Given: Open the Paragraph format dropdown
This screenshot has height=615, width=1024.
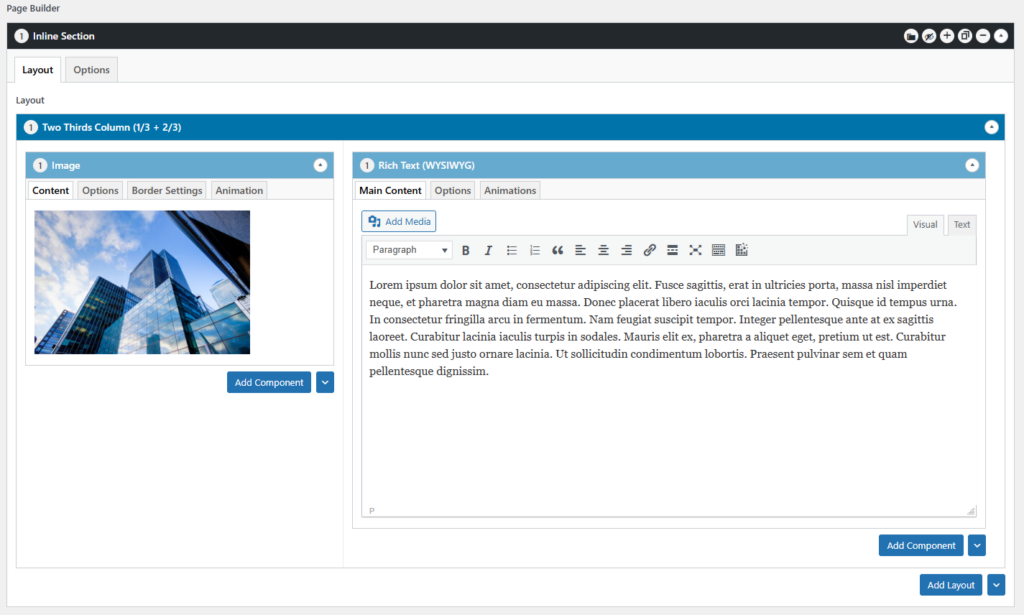Looking at the screenshot, I should [409, 250].
